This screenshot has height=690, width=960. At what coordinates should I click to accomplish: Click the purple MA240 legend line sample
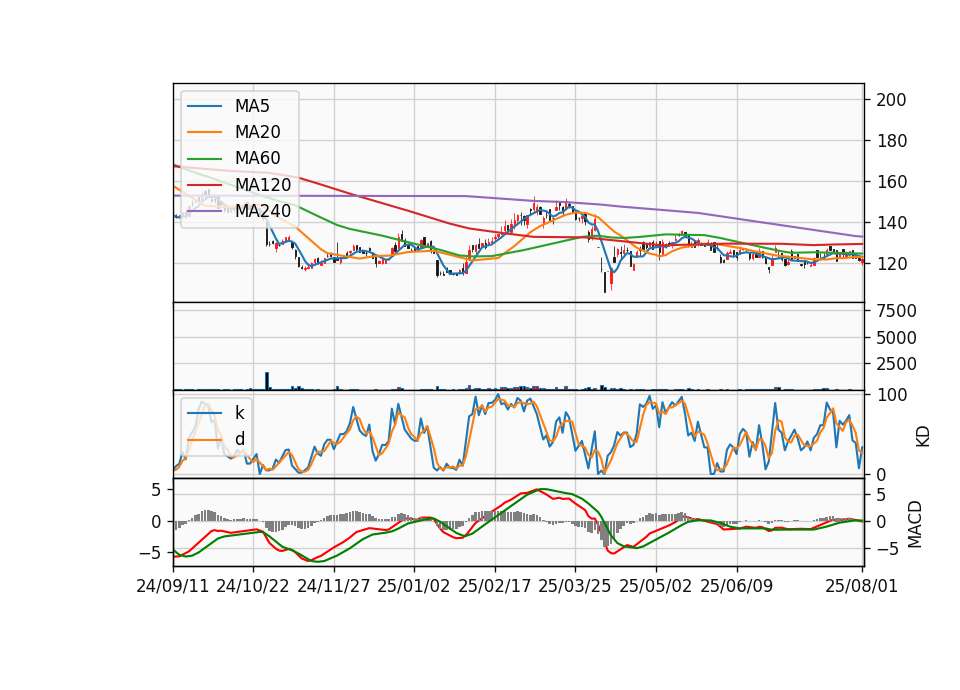[x=204, y=211]
